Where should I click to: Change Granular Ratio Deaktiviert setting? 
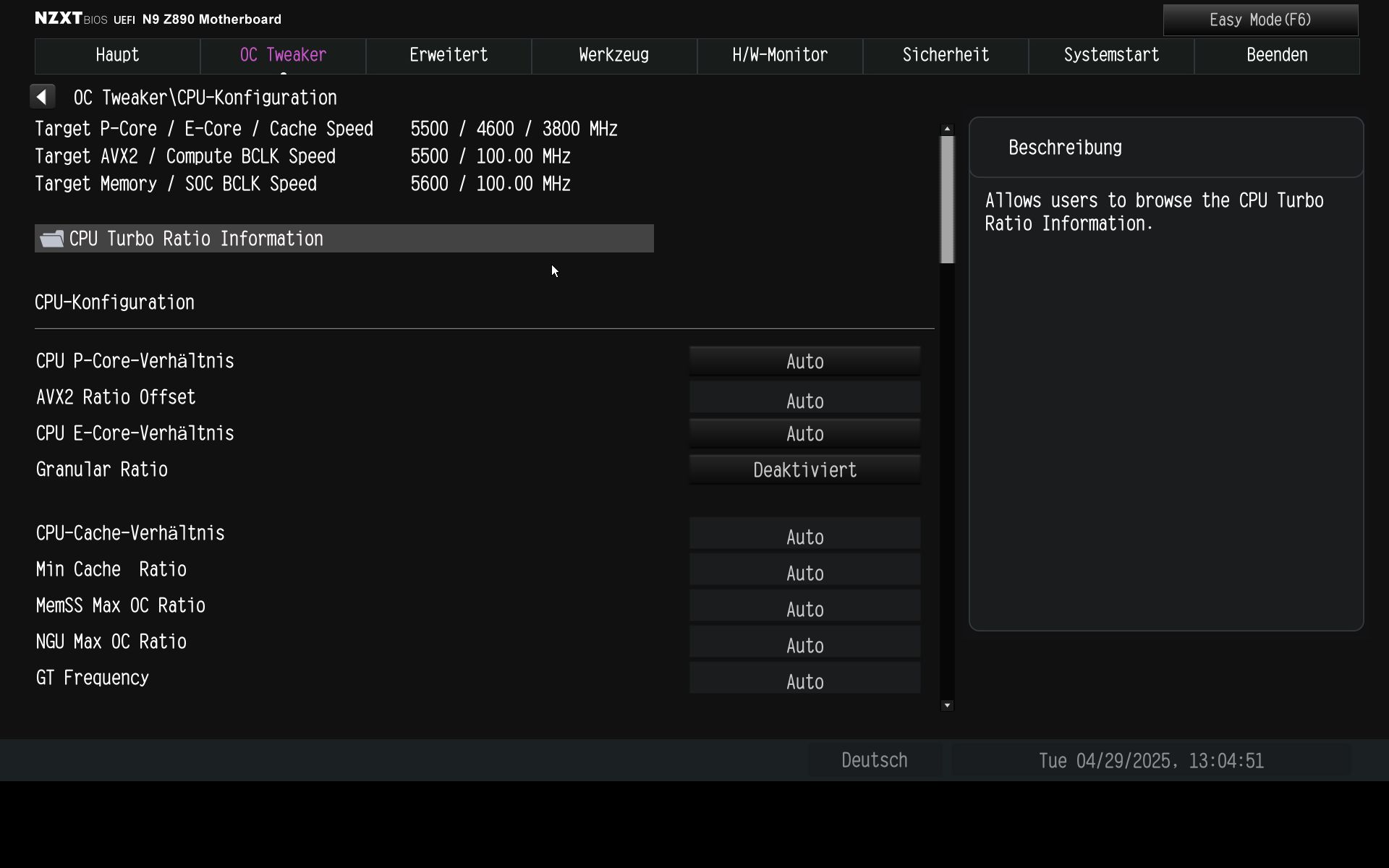804,470
